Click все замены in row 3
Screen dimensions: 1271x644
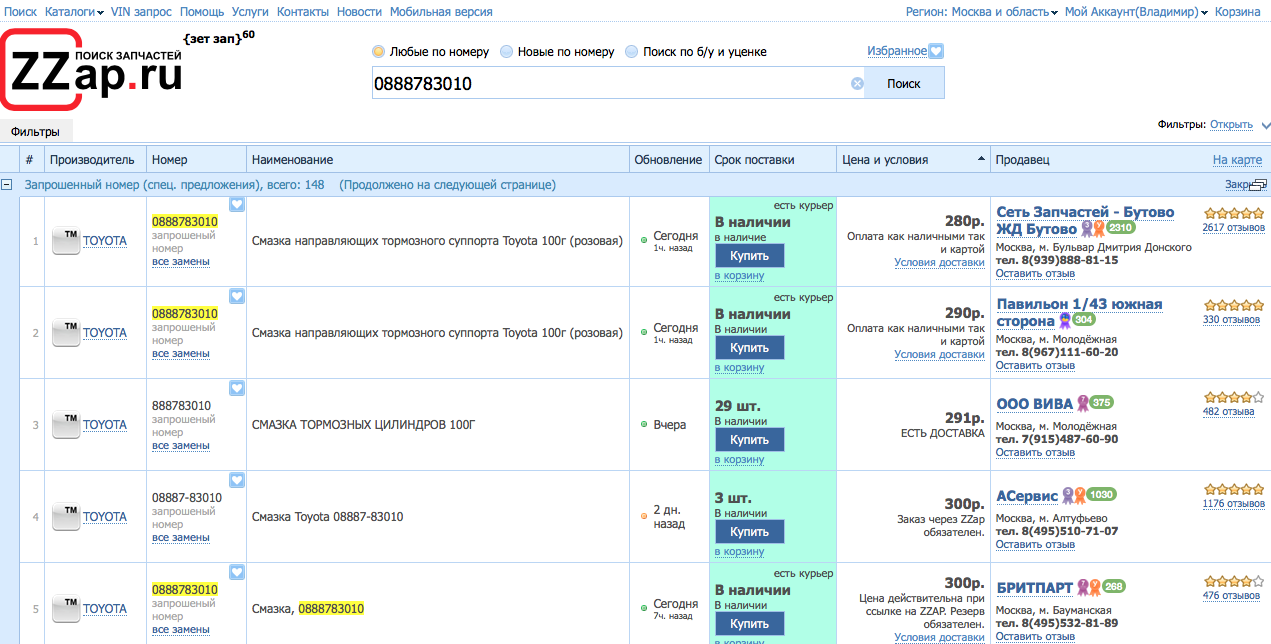pos(181,446)
